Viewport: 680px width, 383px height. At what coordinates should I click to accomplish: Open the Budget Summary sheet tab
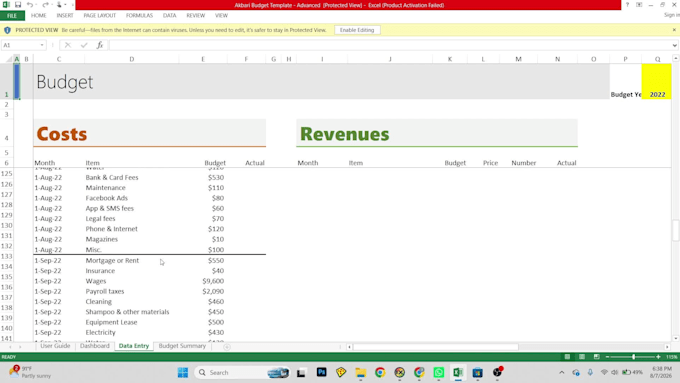pyautogui.click(x=182, y=346)
